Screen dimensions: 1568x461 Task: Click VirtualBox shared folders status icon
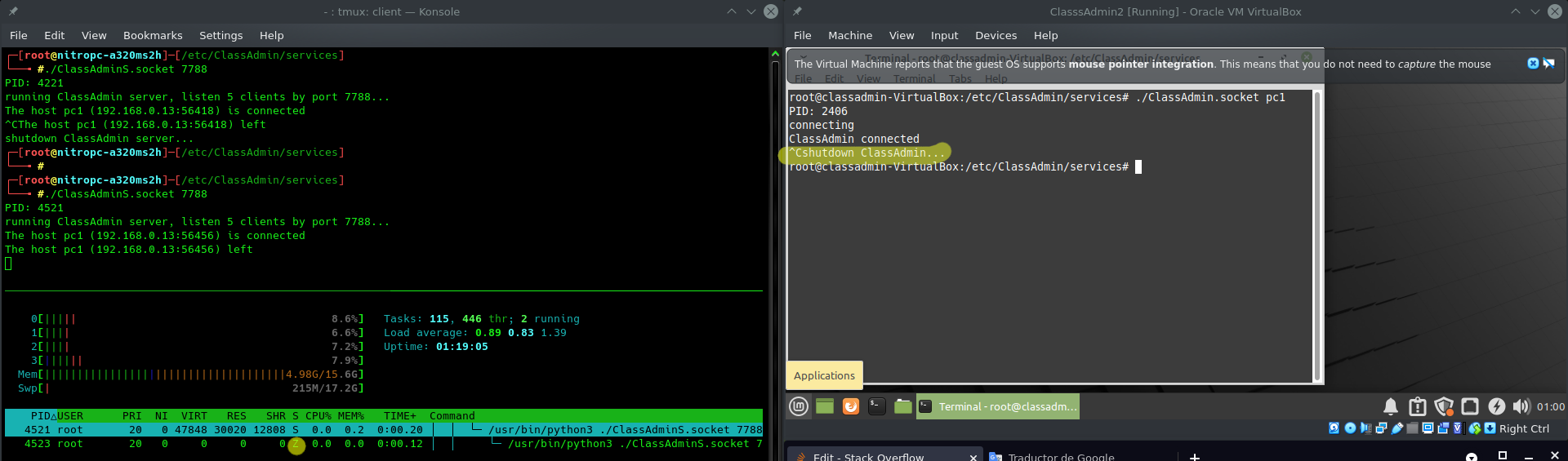coord(1412,428)
